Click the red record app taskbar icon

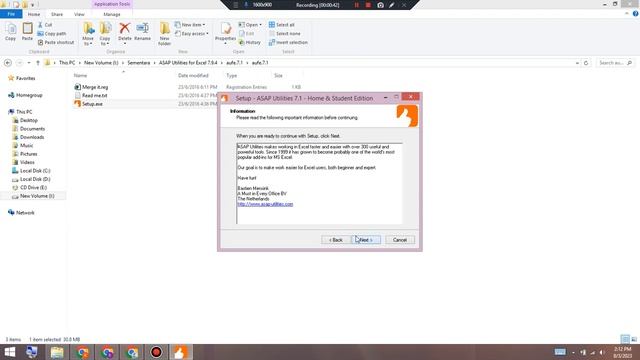pyautogui.click(x=156, y=352)
